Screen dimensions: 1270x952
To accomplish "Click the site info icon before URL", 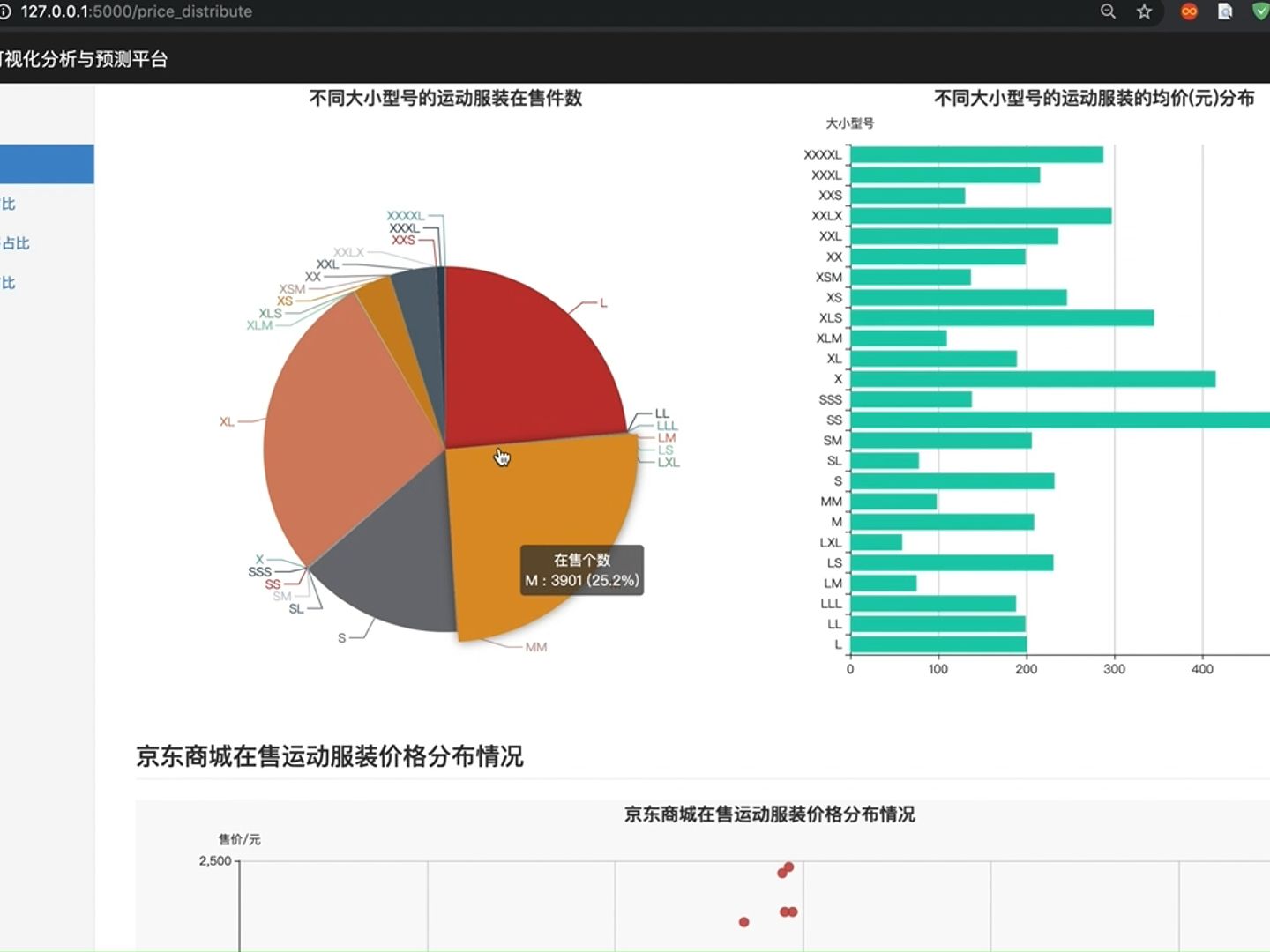I will click(x=4, y=11).
